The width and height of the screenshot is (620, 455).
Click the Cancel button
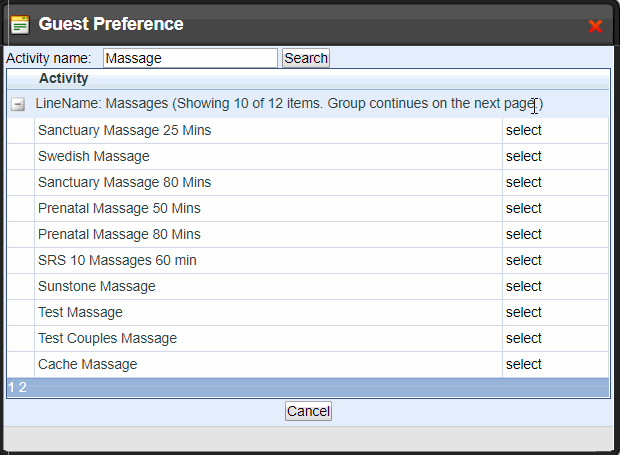(x=308, y=411)
